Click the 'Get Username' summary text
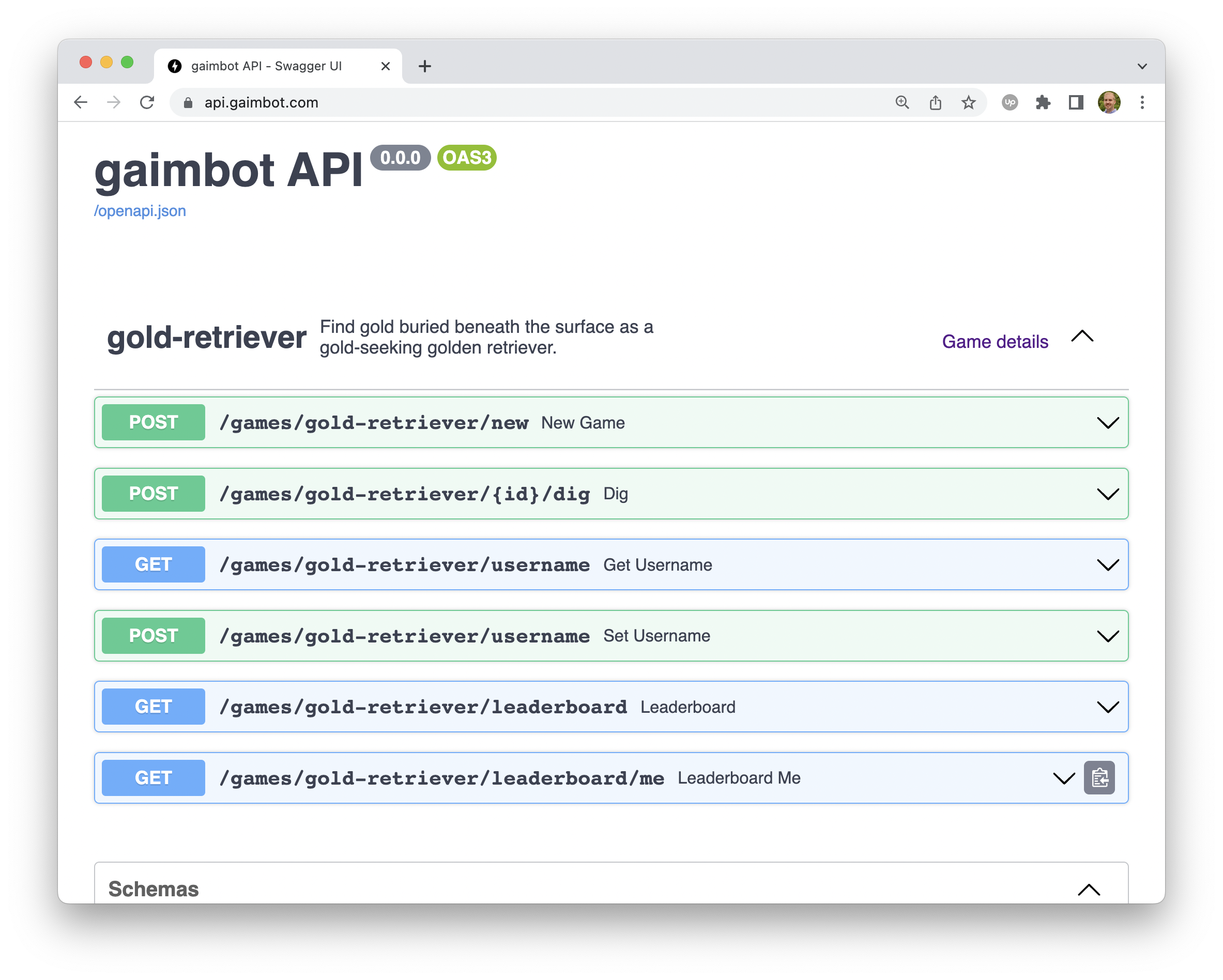The height and width of the screenshot is (980, 1223). (658, 565)
